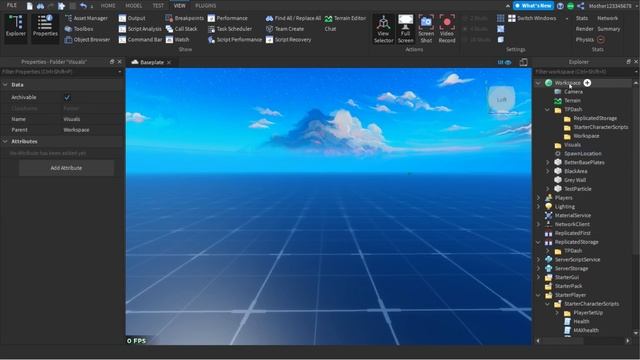Screen dimensions: 640x360
Task: Select the Grey Wall item in Explorer
Action: 575,180
